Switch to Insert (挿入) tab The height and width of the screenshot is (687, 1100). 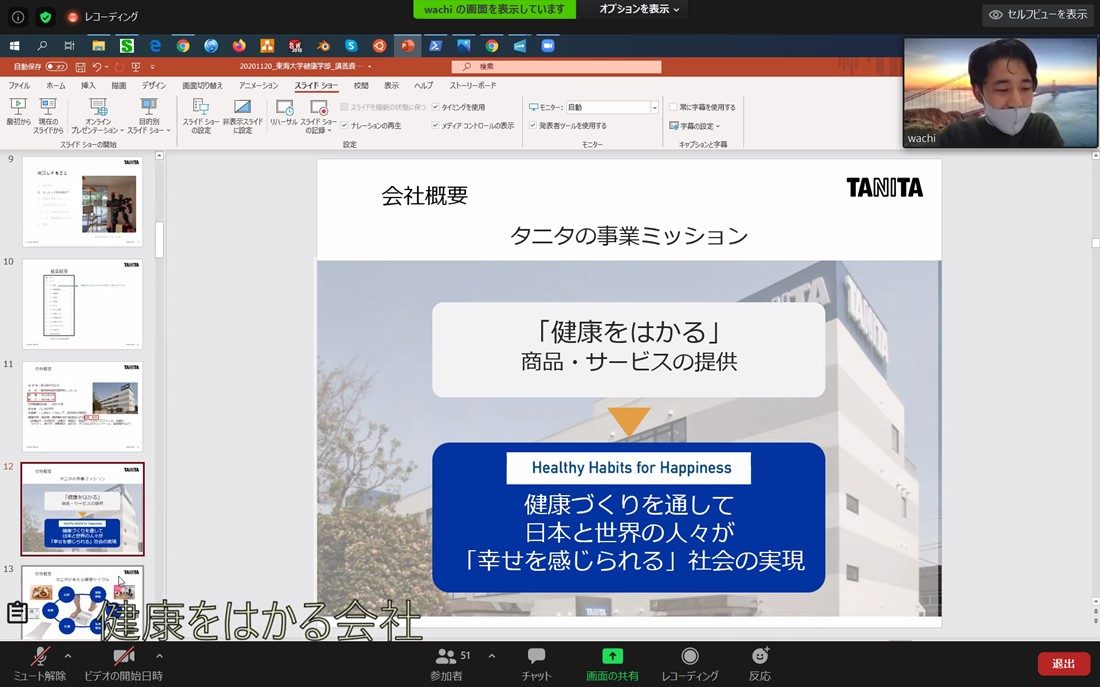pos(88,86)
